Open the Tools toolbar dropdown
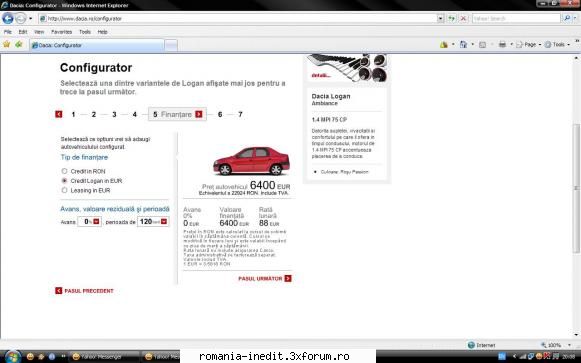The height and width of the screenshot is (363, 581). click(x=557, y=44)
